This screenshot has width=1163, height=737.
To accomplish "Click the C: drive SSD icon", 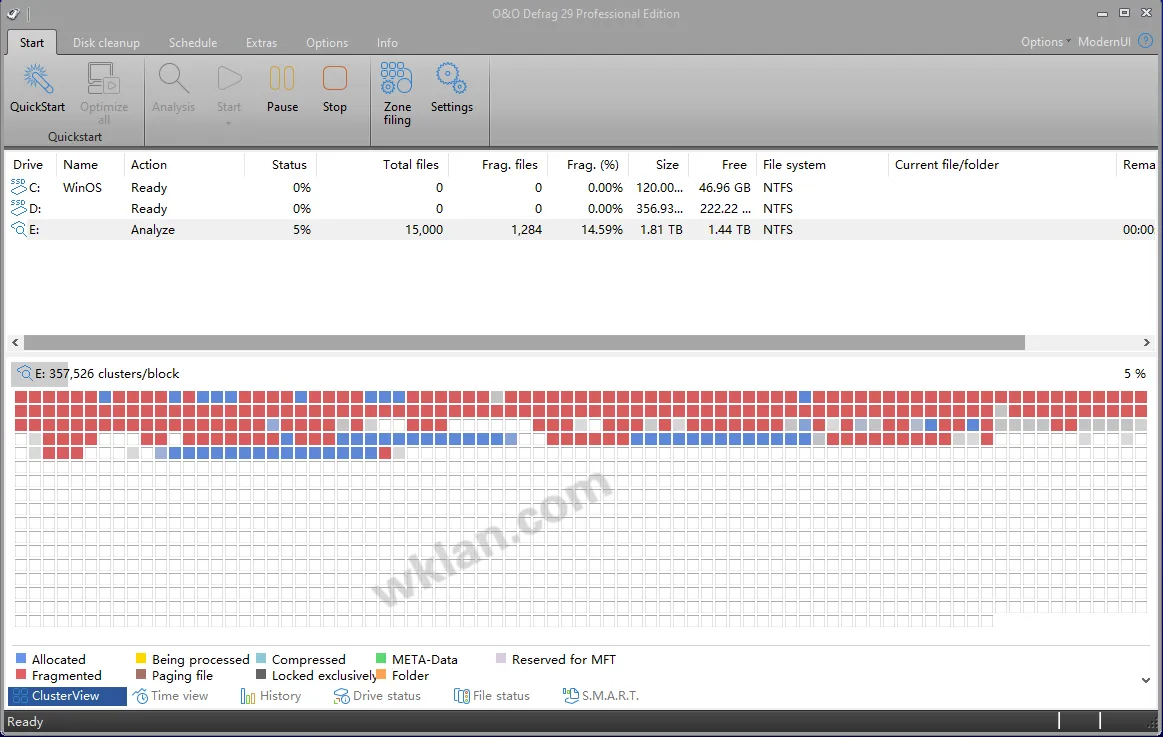I will click(19, 187).
